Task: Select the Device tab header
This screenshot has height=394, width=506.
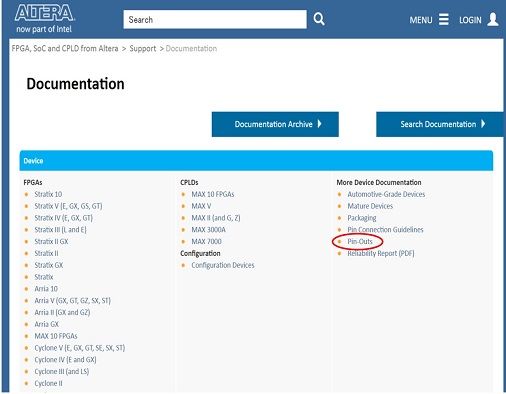Action: 256,161
